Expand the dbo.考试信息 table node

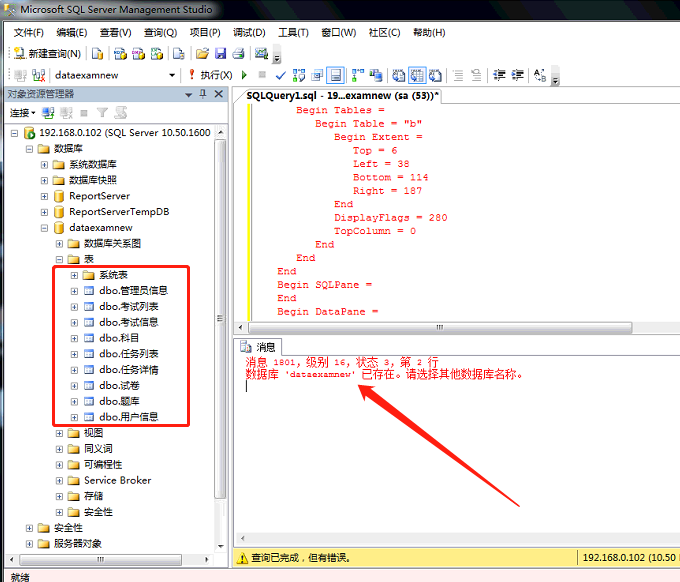tap(74, 322)
